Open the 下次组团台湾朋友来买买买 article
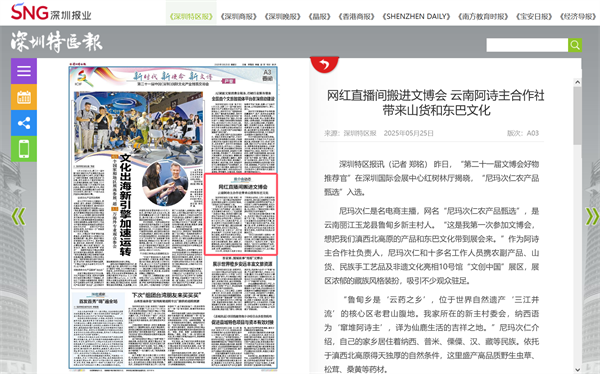The height and width of the screenshot is (374, 600). [x=166, y=295]
